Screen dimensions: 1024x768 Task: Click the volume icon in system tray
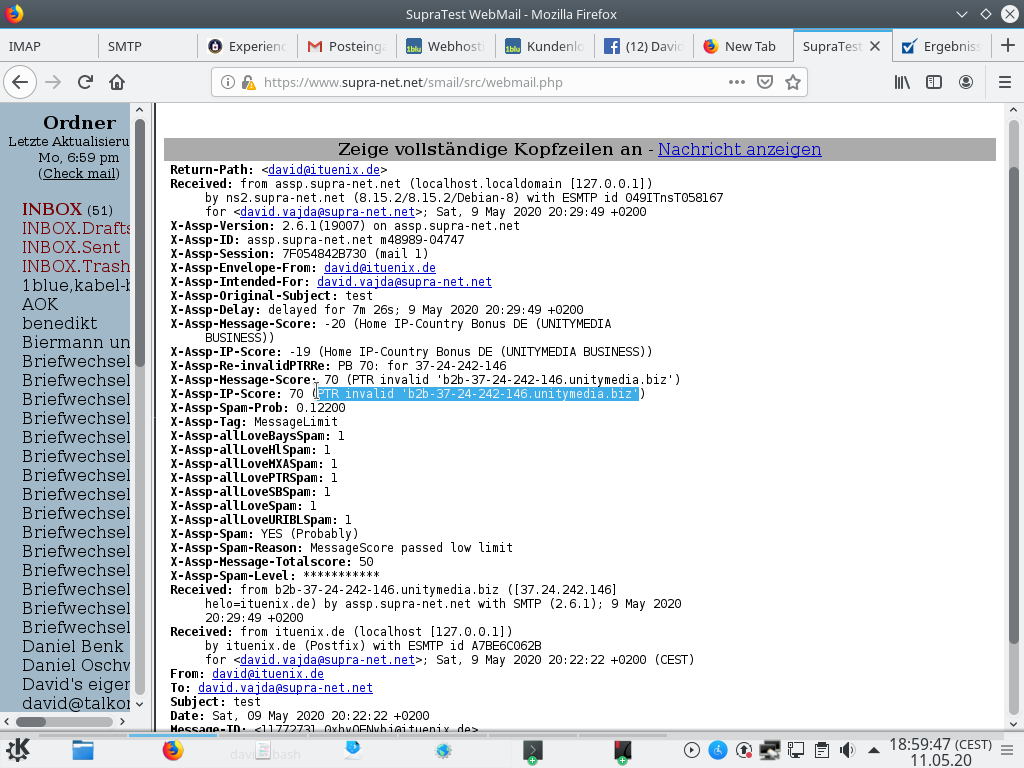tap(848, 750)
